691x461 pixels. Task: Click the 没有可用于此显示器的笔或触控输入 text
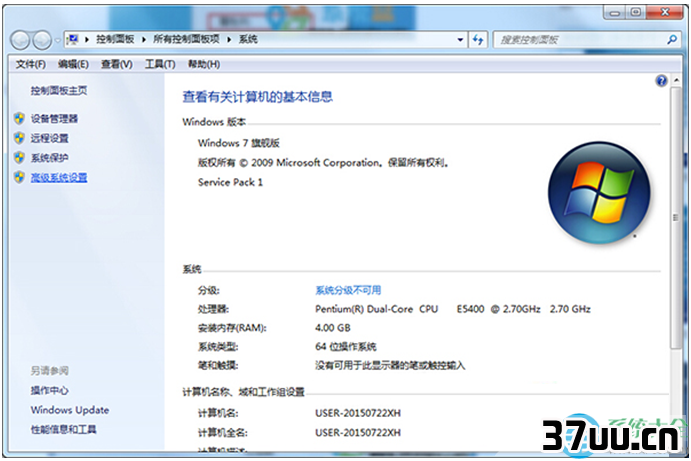[390, 365]
